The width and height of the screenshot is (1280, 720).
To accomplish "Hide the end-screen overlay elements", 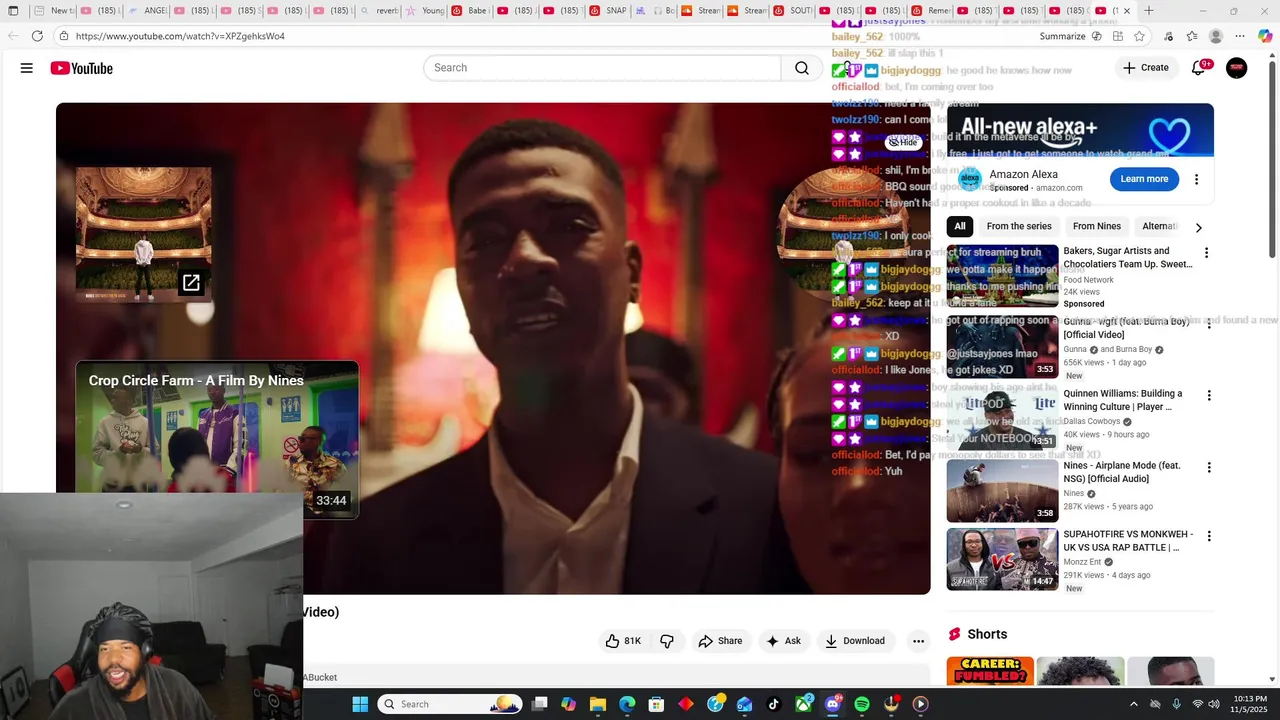I will tap(903, 142).
